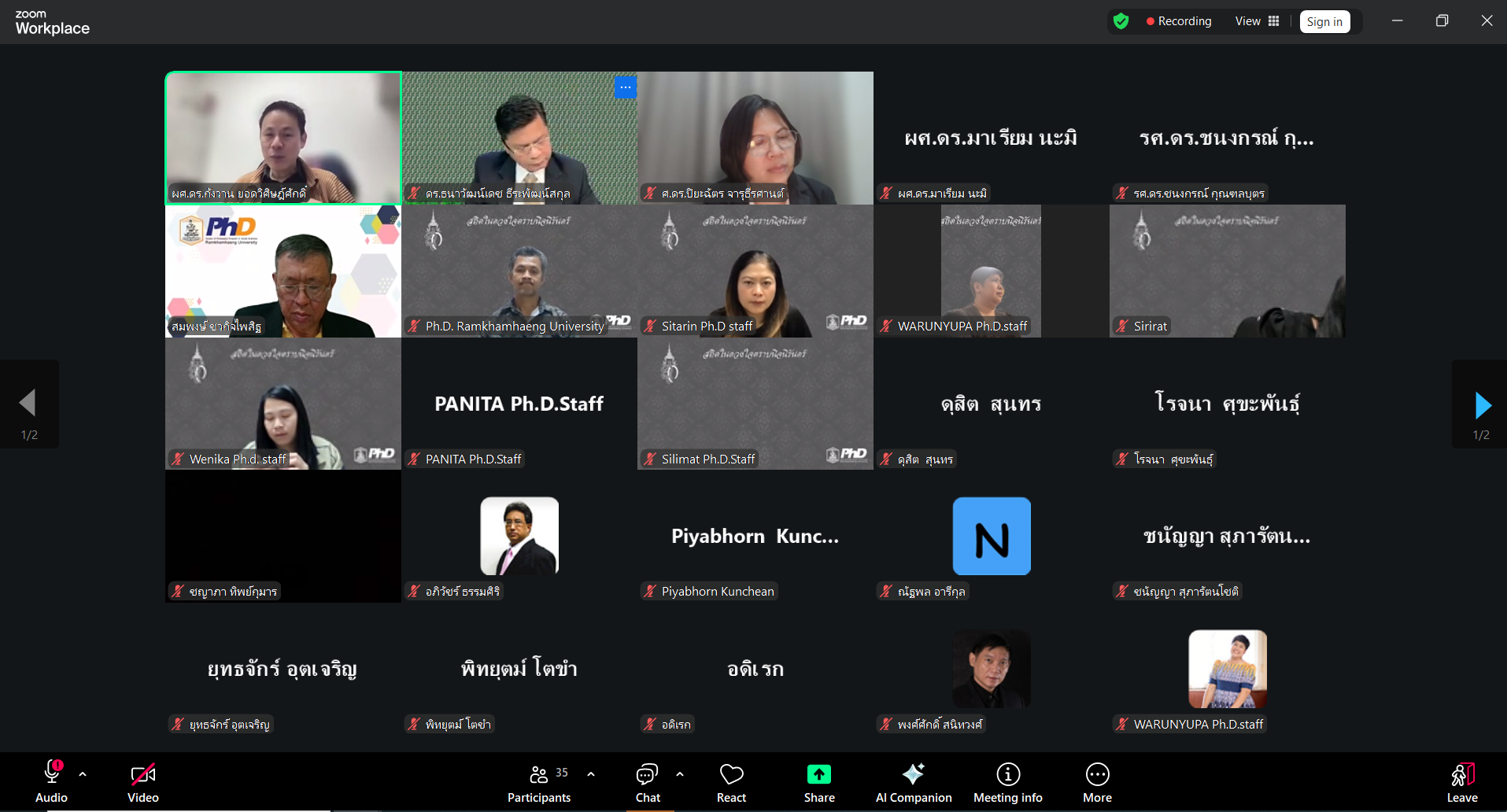Open the Participants list
This screenshot has height=812, width=1507.
pos(539,782)
